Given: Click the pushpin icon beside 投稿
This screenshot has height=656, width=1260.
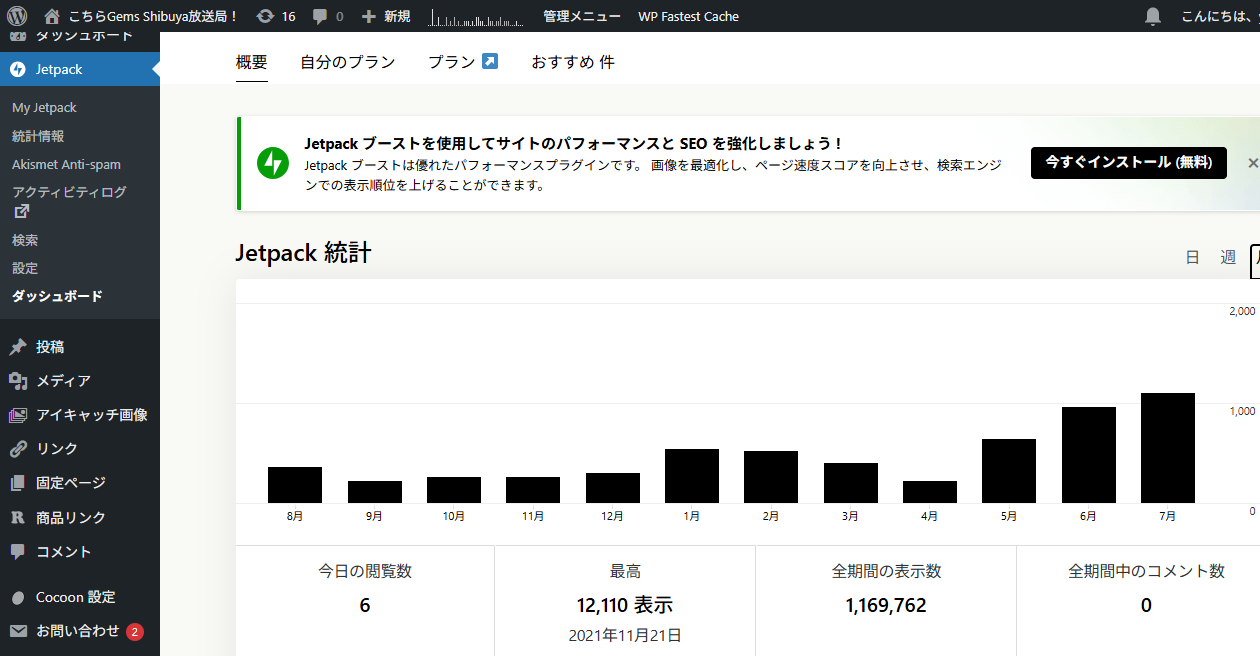Looking at the screenshot, I should click(x=18, y=347).
